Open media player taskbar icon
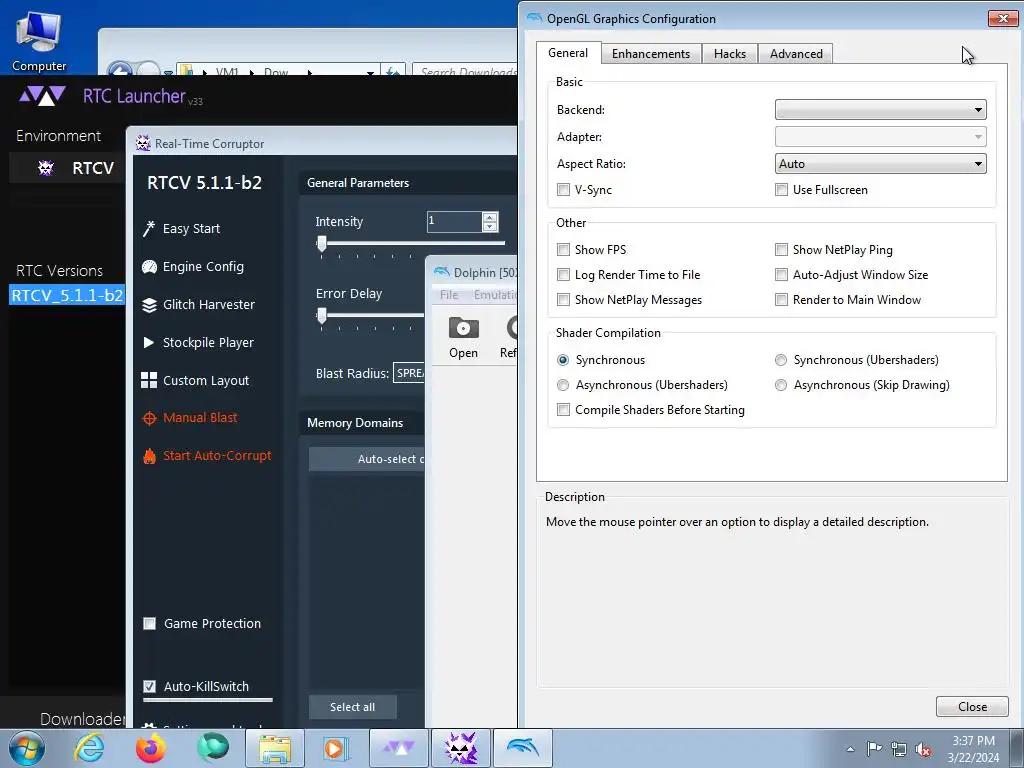The width and height of the screenshot is (1024, 768). (x=337, y=748)
